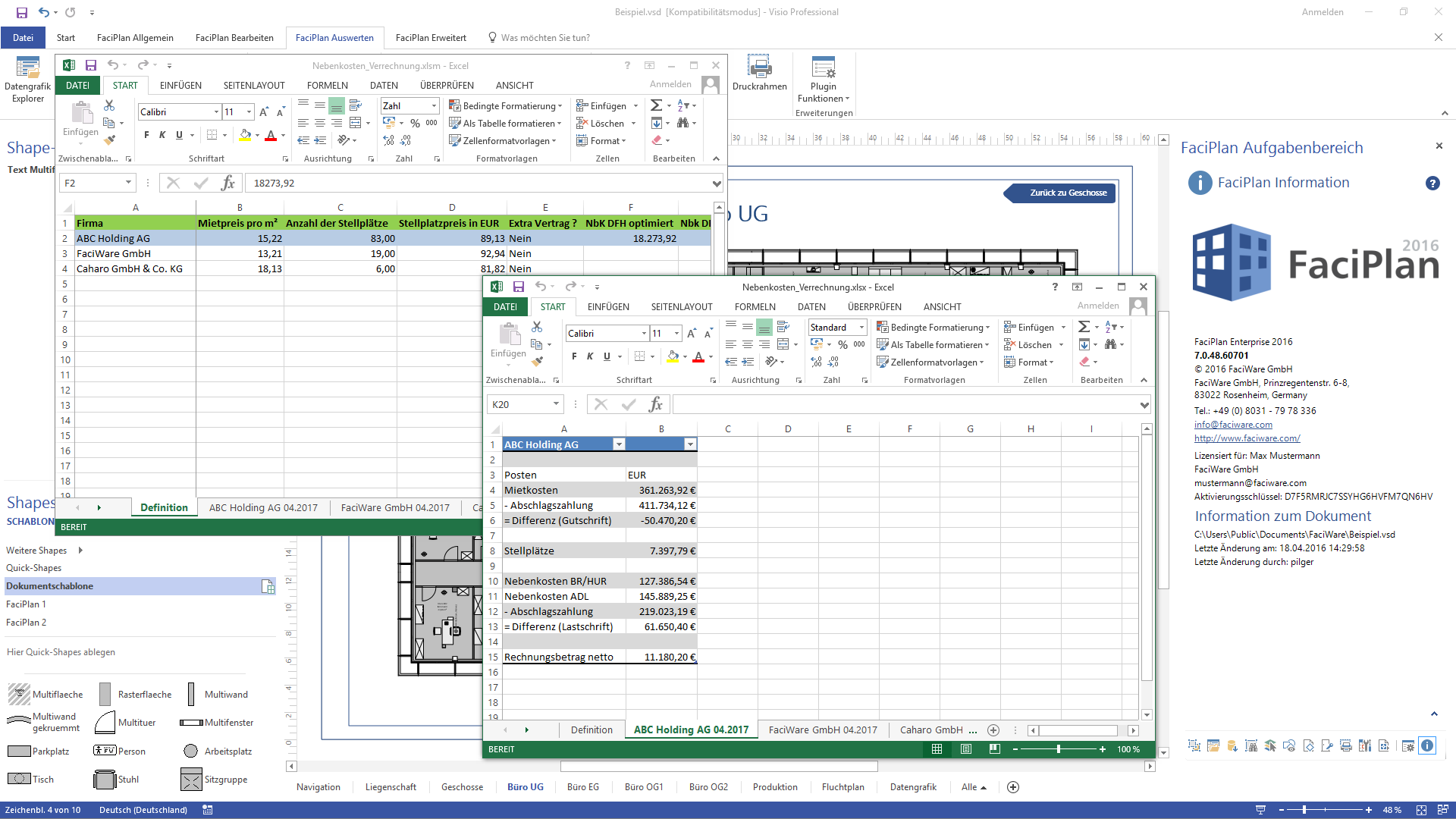
Task: Switch to normal view in the front Excel status bar
Action: coord(937,749)
